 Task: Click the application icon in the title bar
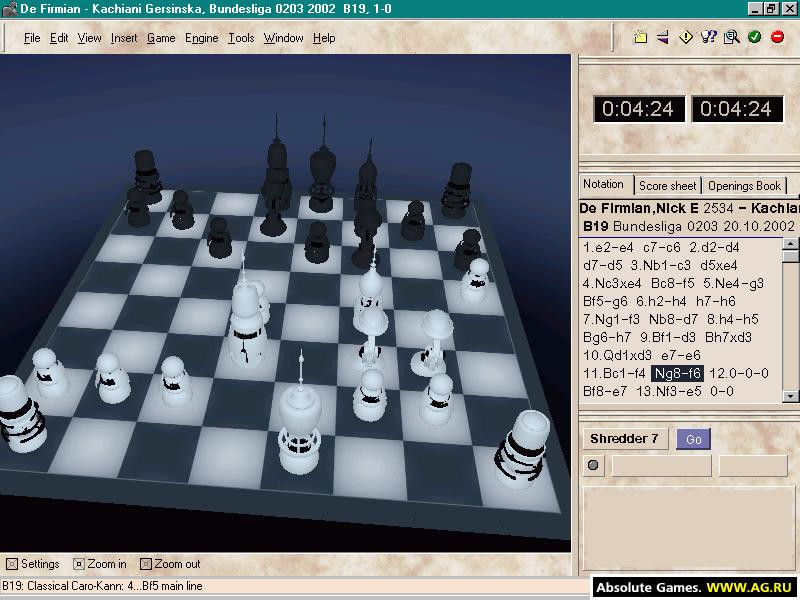click(x=10, y=9)
